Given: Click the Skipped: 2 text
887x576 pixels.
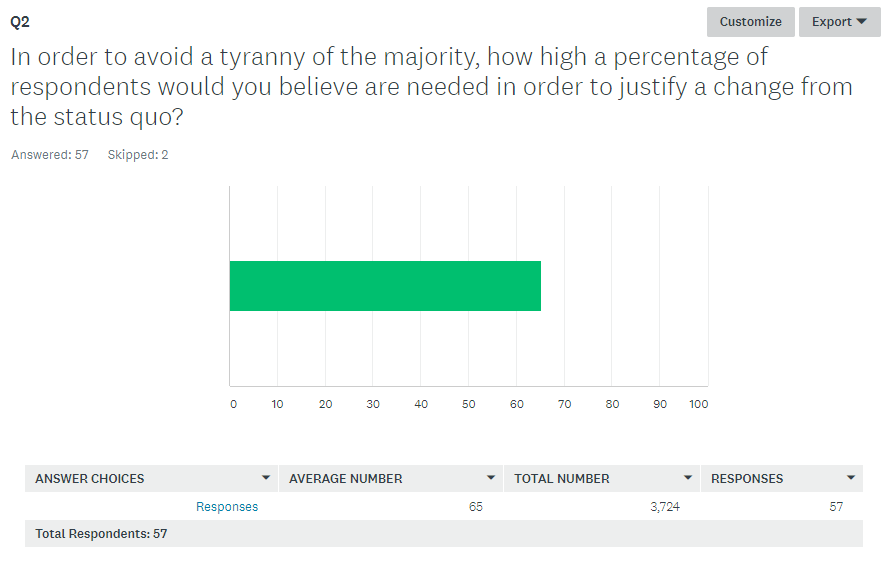Looking at the screenshot, I should click(x=138, y=154).
